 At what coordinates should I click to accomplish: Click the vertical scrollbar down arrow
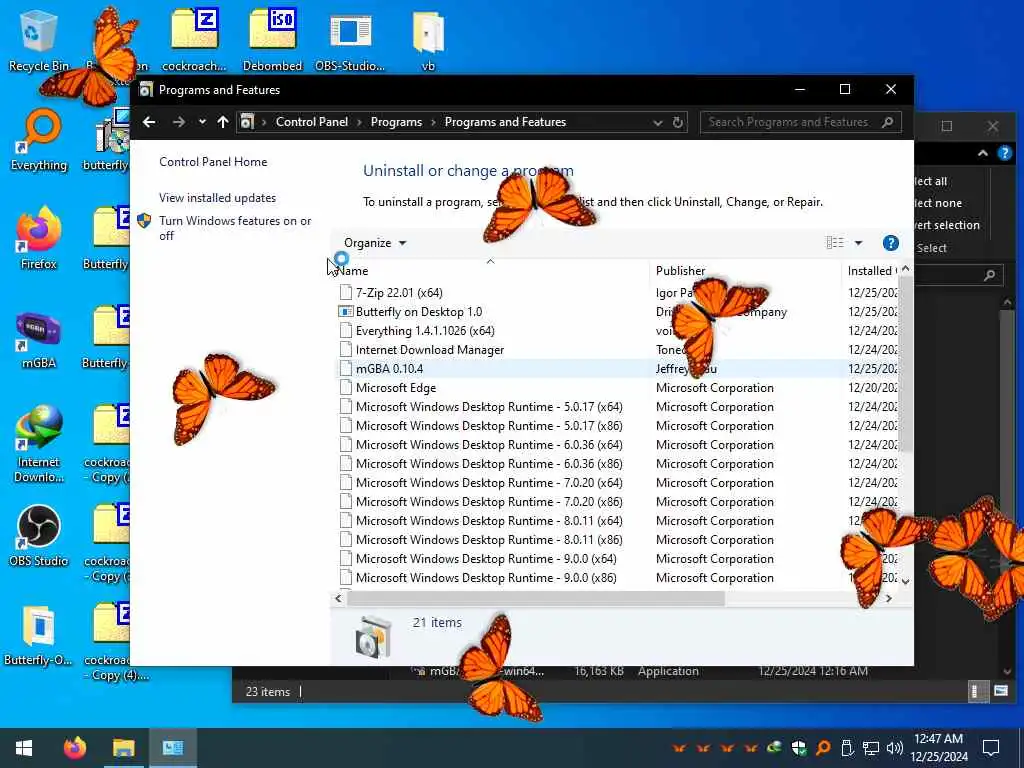click(905, 580)
